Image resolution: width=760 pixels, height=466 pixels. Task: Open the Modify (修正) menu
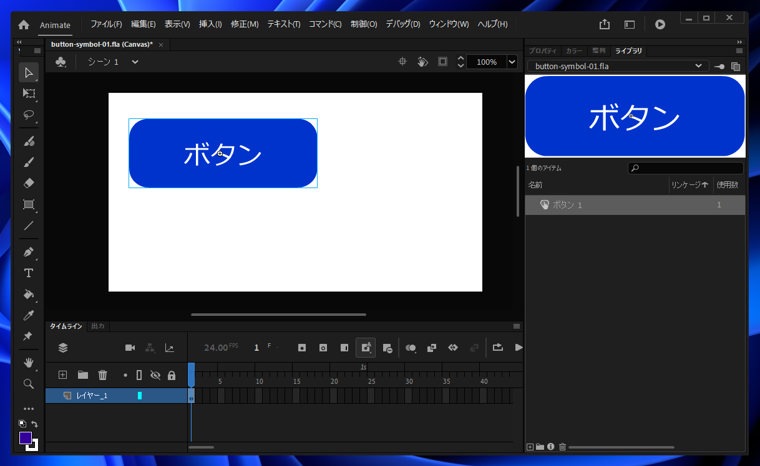click(244, 24)
